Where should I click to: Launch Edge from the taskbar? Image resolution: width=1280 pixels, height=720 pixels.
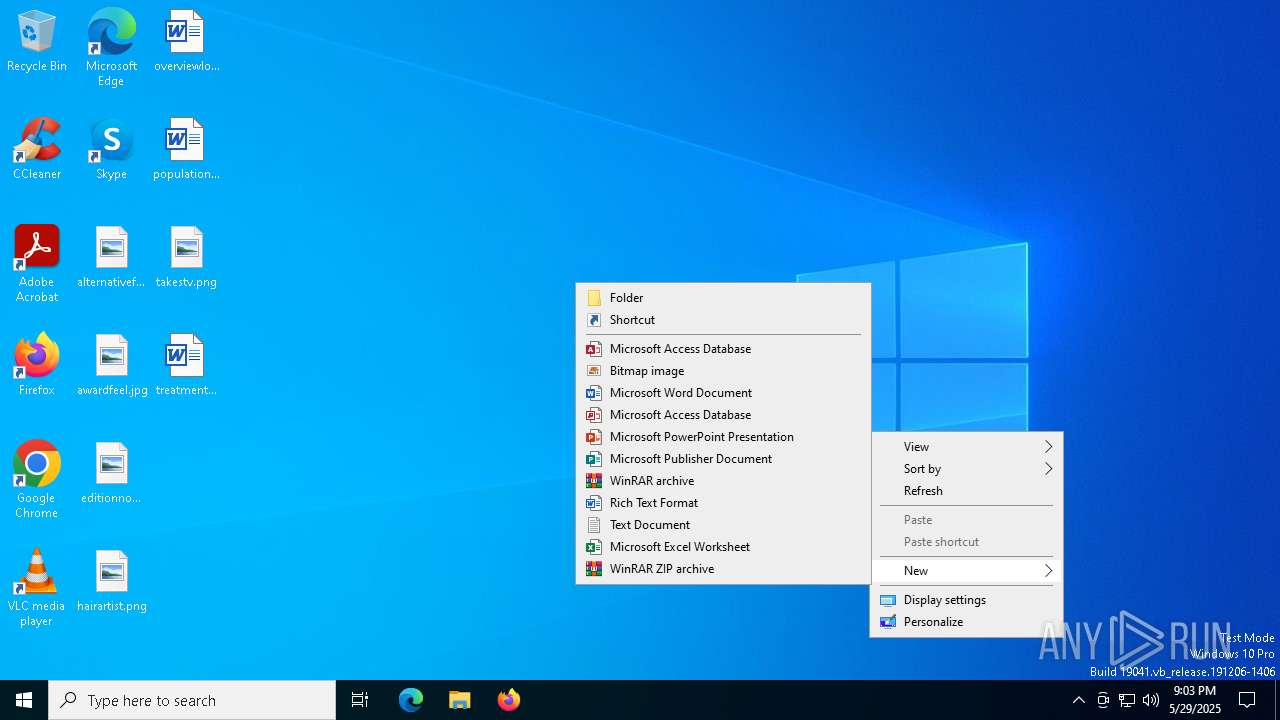411,700
